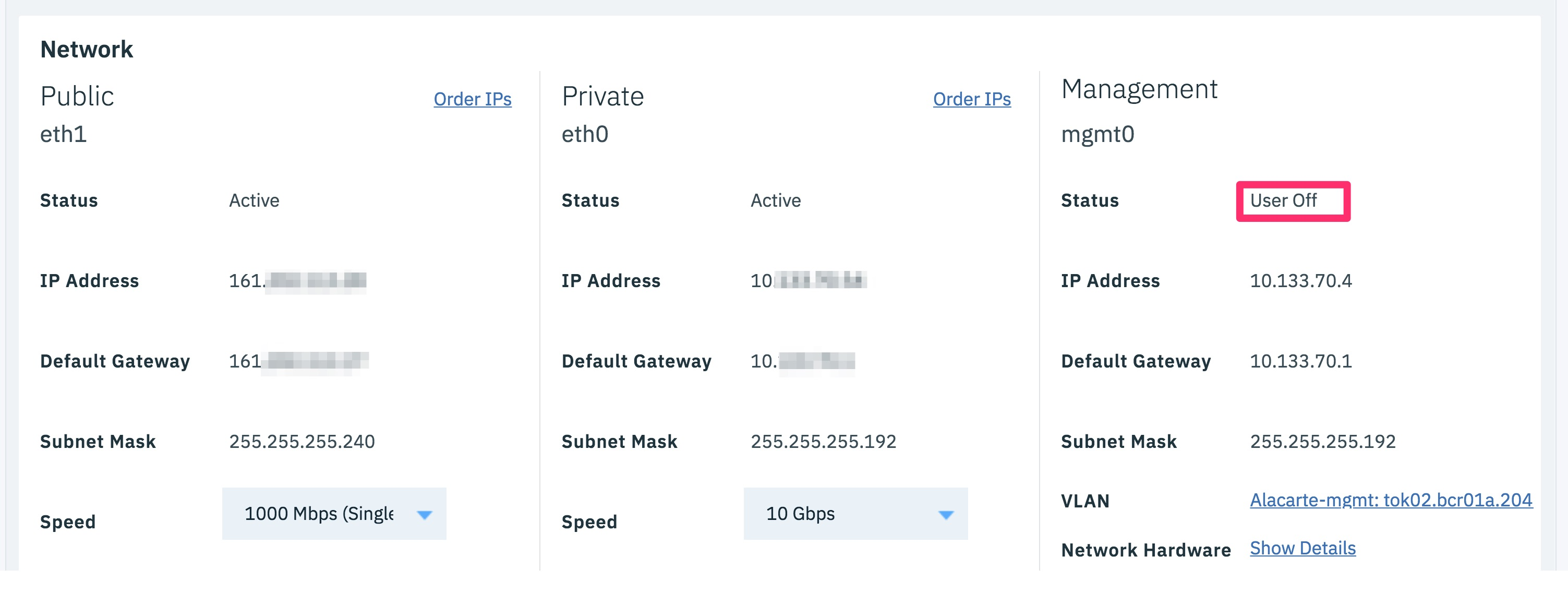Click Order IPs for the Private network
This screenshot has width=1568, height=592.
tap(972, 99)
